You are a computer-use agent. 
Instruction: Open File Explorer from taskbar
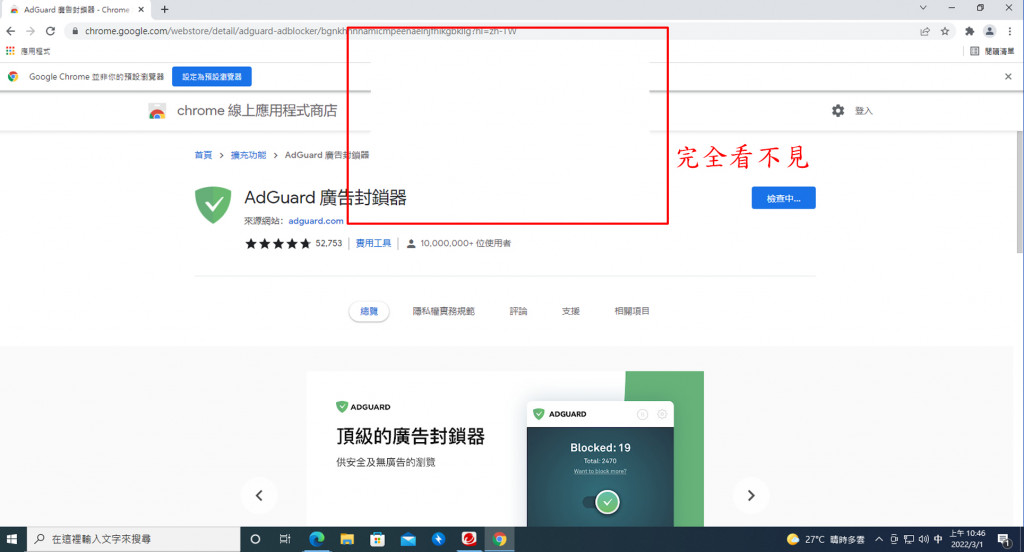[x=347, y=539]
